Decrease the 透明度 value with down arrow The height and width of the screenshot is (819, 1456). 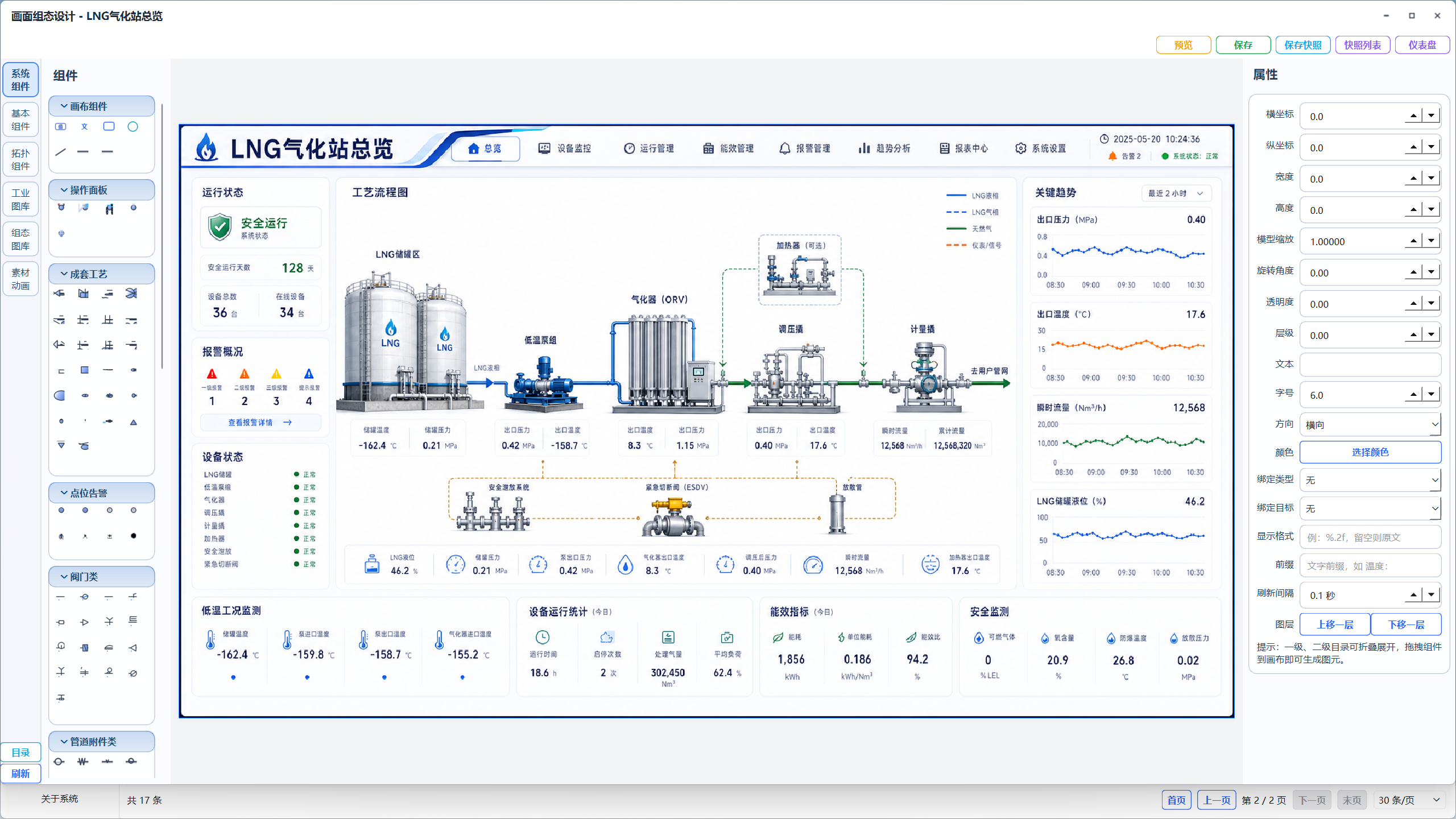pyautogui.click(x=1431, y=304)
